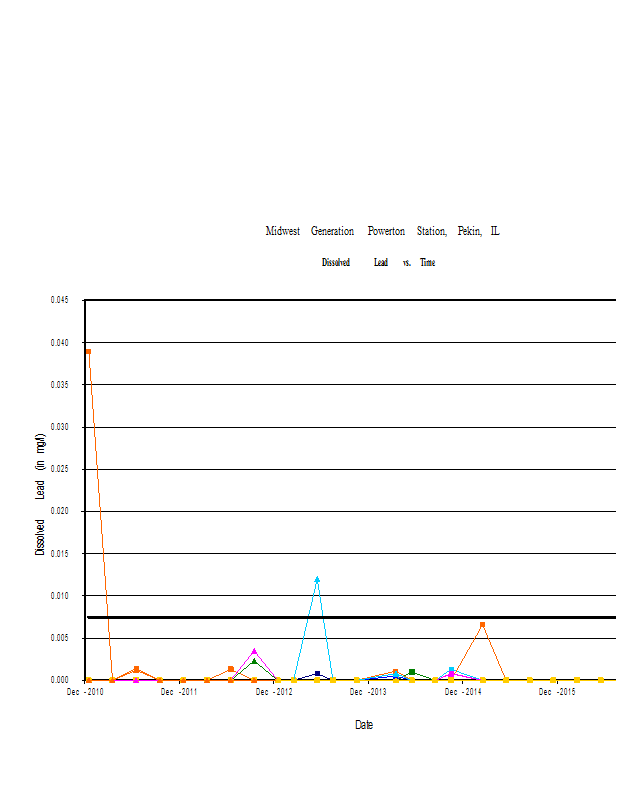Select the Dec-2011 axis label
618x800 pixels.
point(179,692)
